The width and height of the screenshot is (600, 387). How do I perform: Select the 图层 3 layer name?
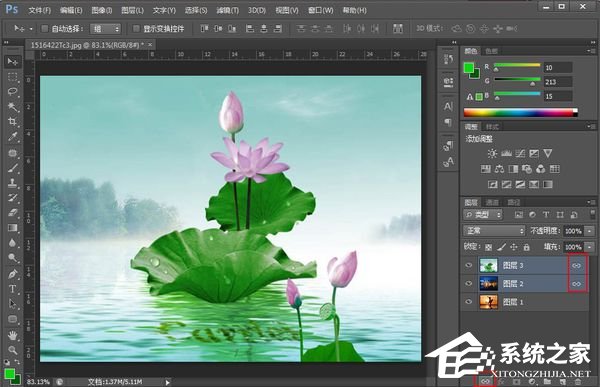tap(513, 265)
